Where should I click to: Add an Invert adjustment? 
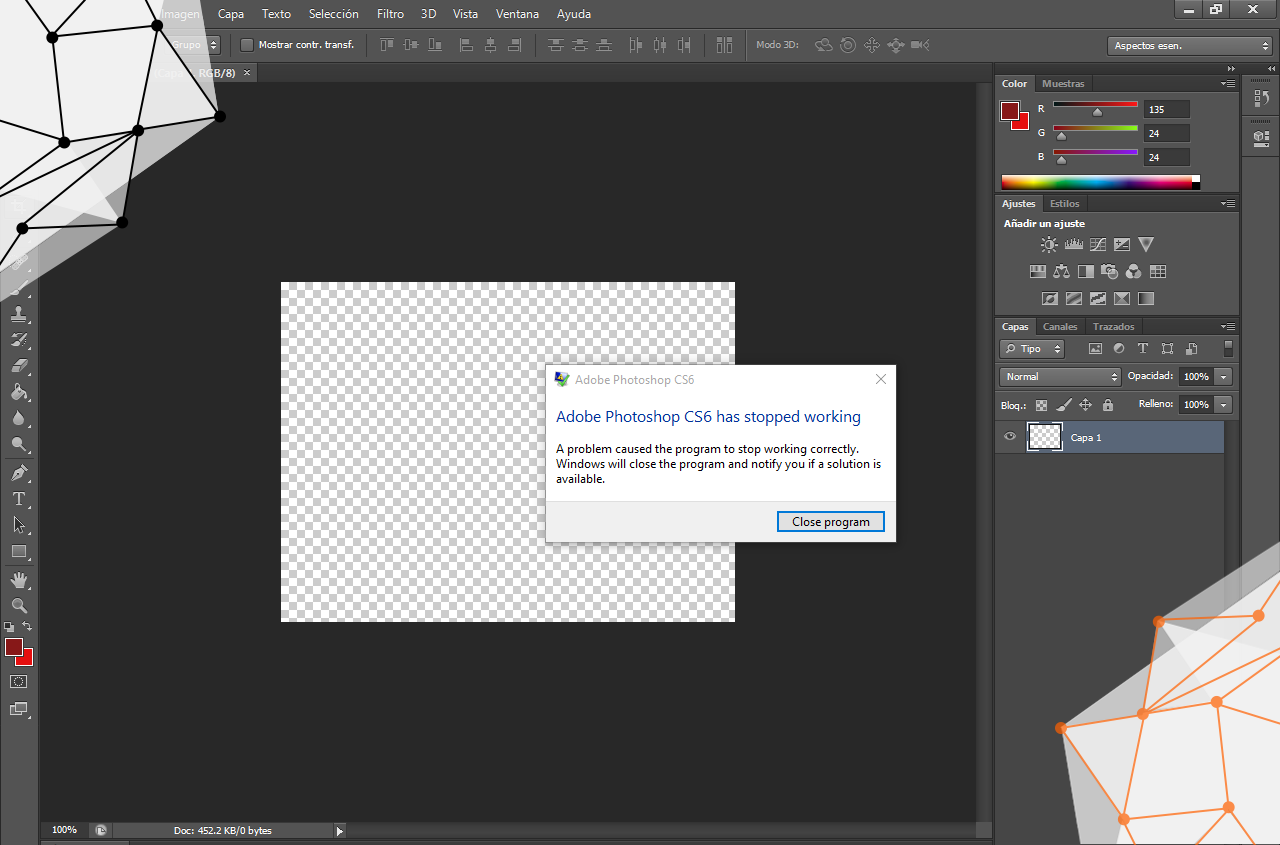[1050, 298]
